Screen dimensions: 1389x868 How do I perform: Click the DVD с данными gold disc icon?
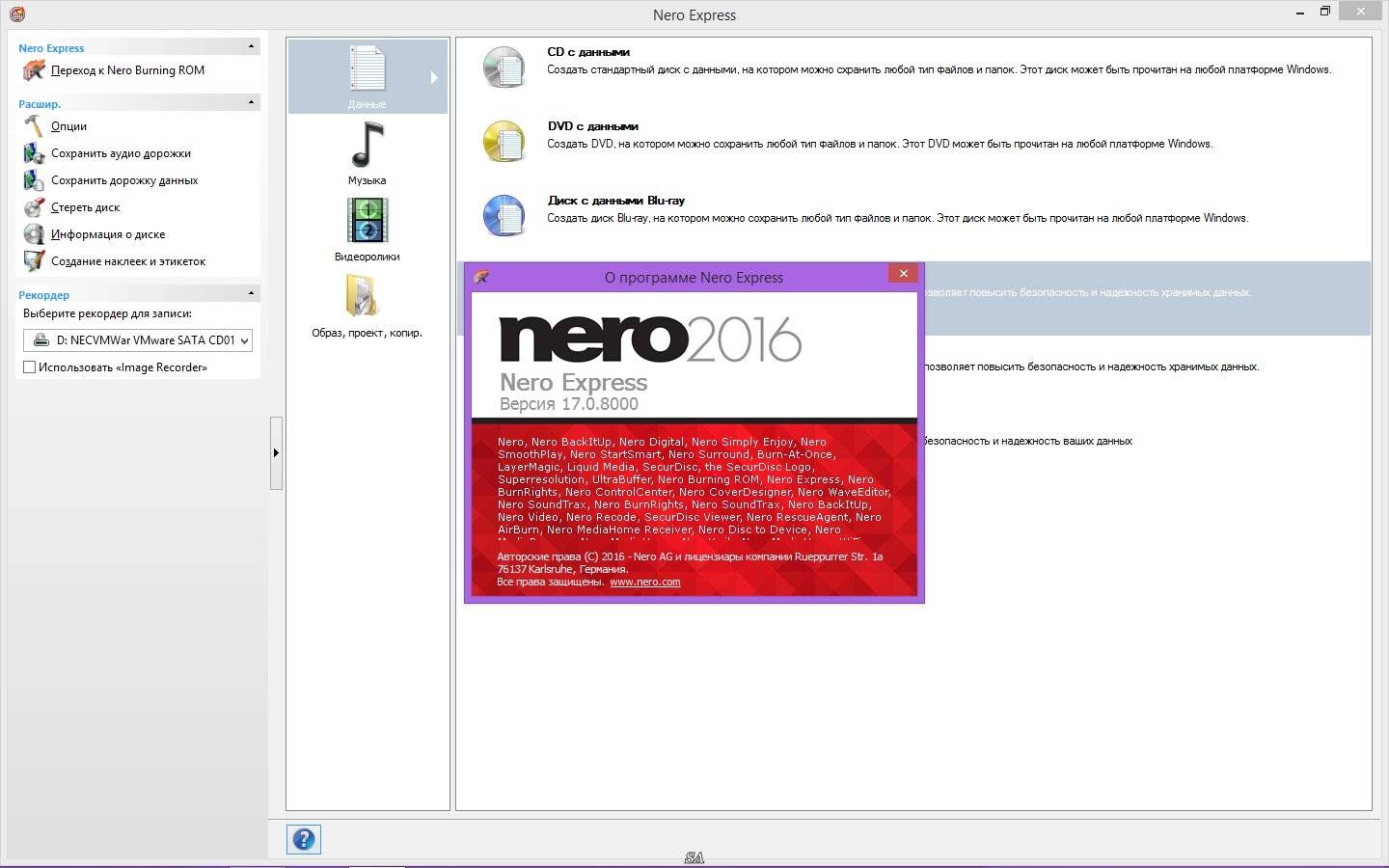(504, 142)
